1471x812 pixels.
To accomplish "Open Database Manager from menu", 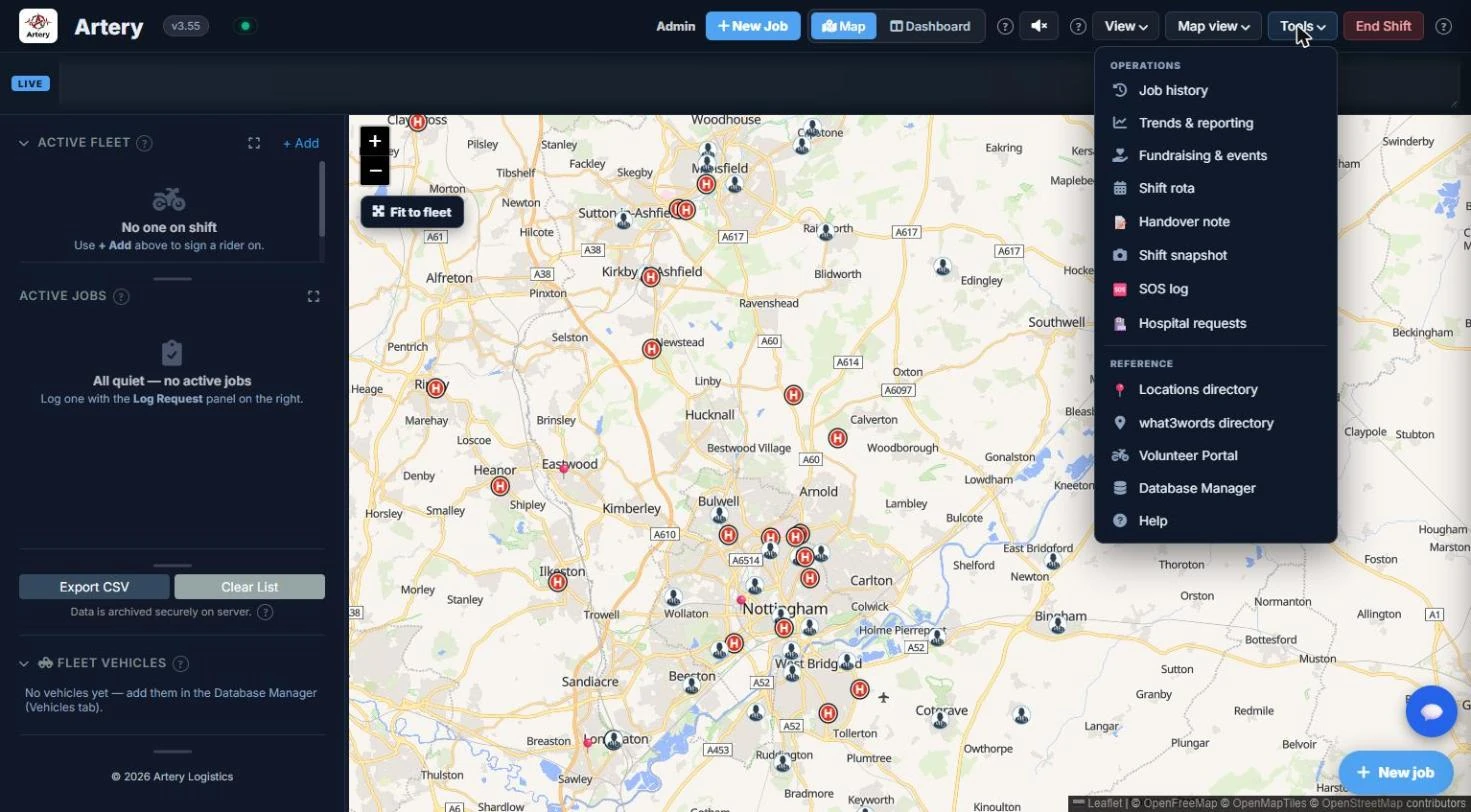I will pyautogui.click(x=1216, y=488).
